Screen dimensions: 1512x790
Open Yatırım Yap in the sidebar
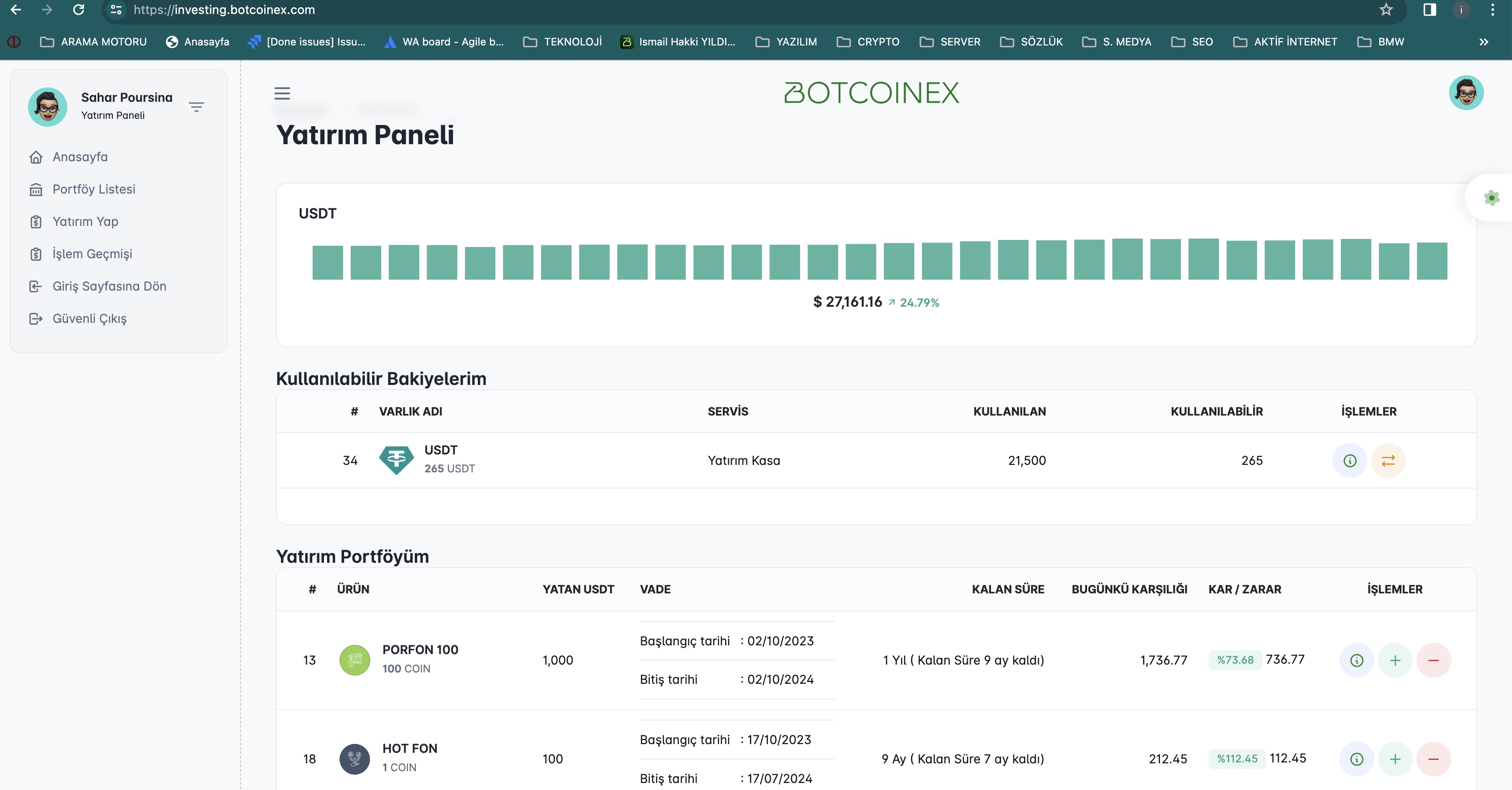(x=85, y=222)
